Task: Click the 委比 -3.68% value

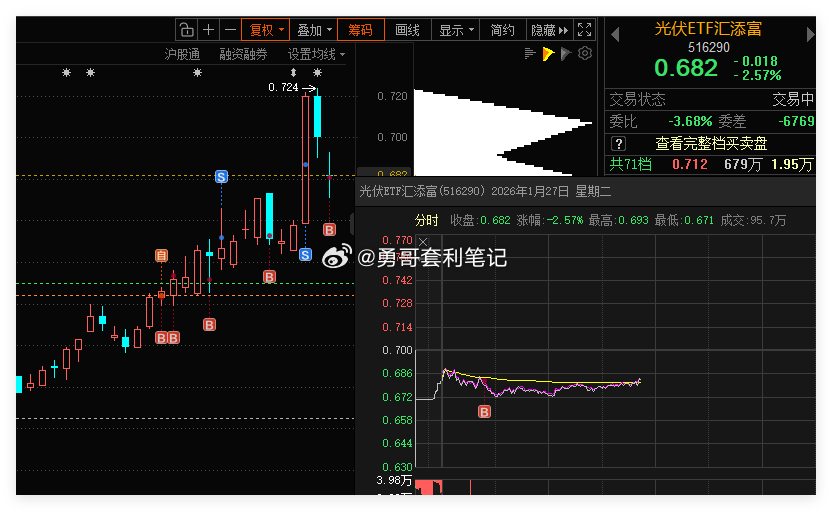Action: click(690, 122)
